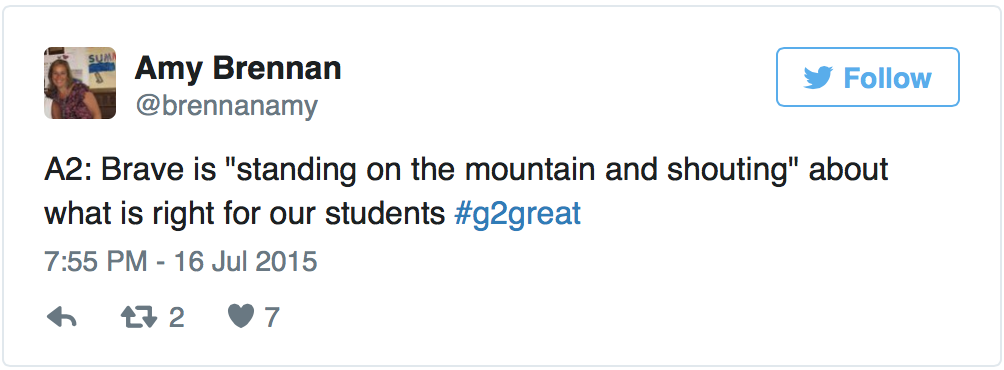Screen dimensions: 1004x370
Task: Click the word students in the tweet
Action: coord(385,214)
